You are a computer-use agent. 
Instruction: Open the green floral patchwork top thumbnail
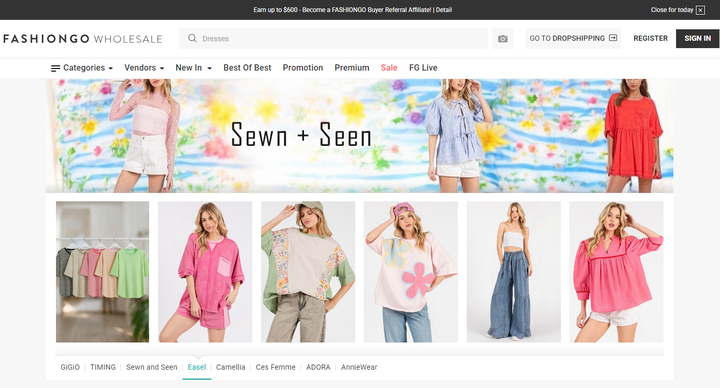pyautogui.click(x=308, y=272)
